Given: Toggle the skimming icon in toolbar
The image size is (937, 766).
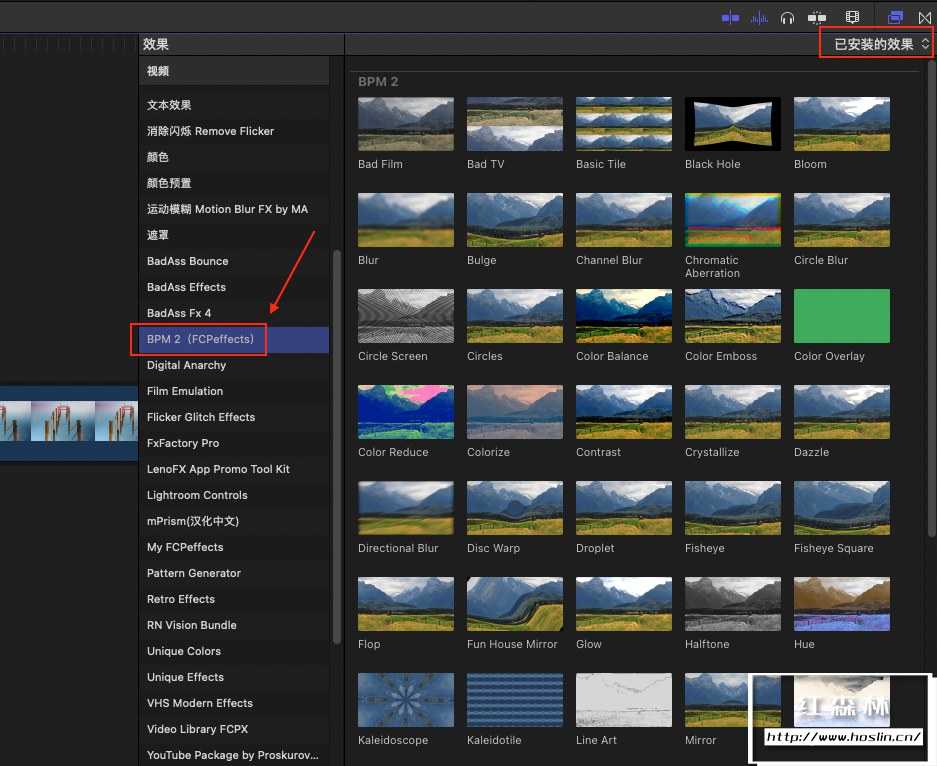Looking at the screenshot, I should pos(730,17).
